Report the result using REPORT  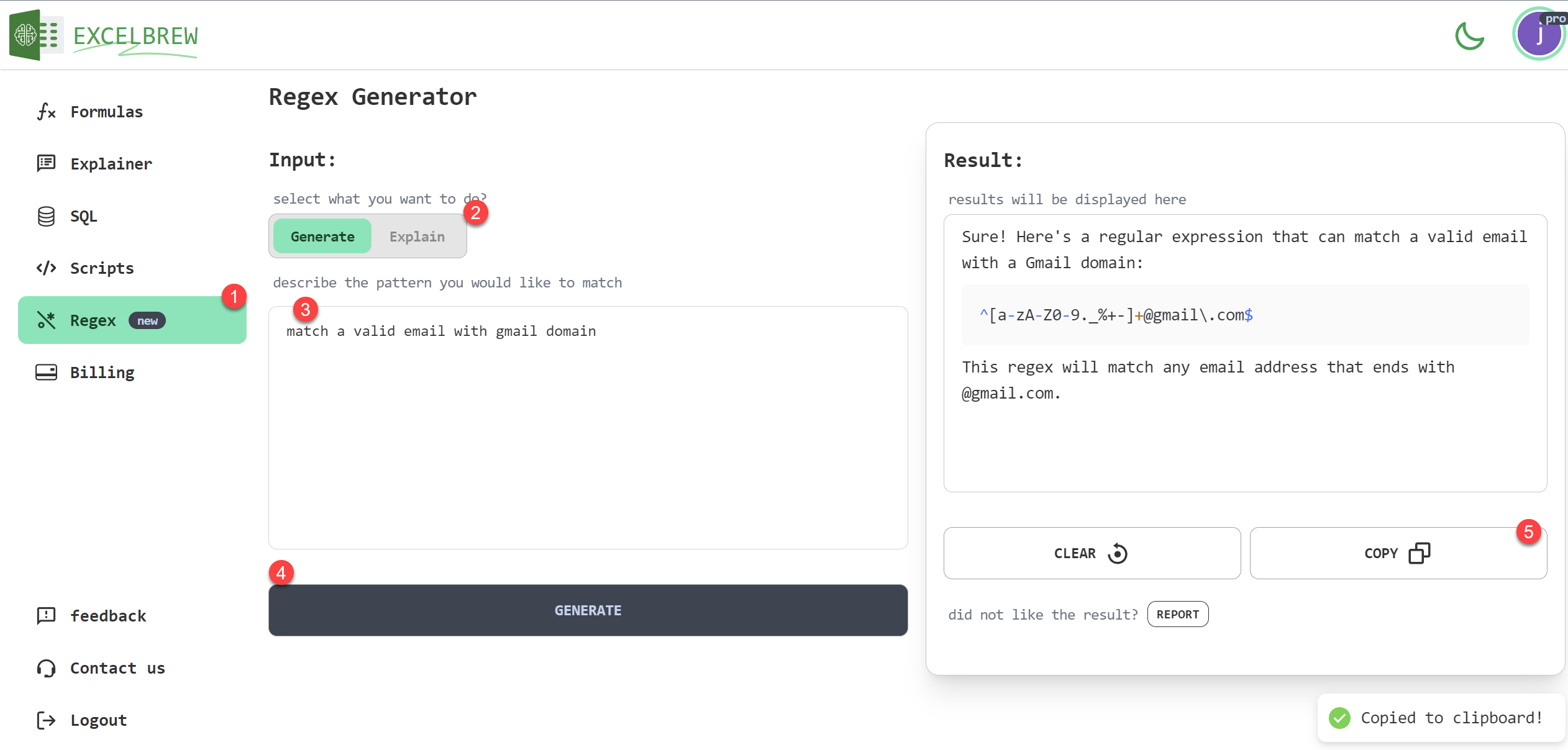[x=1177, y=614]
